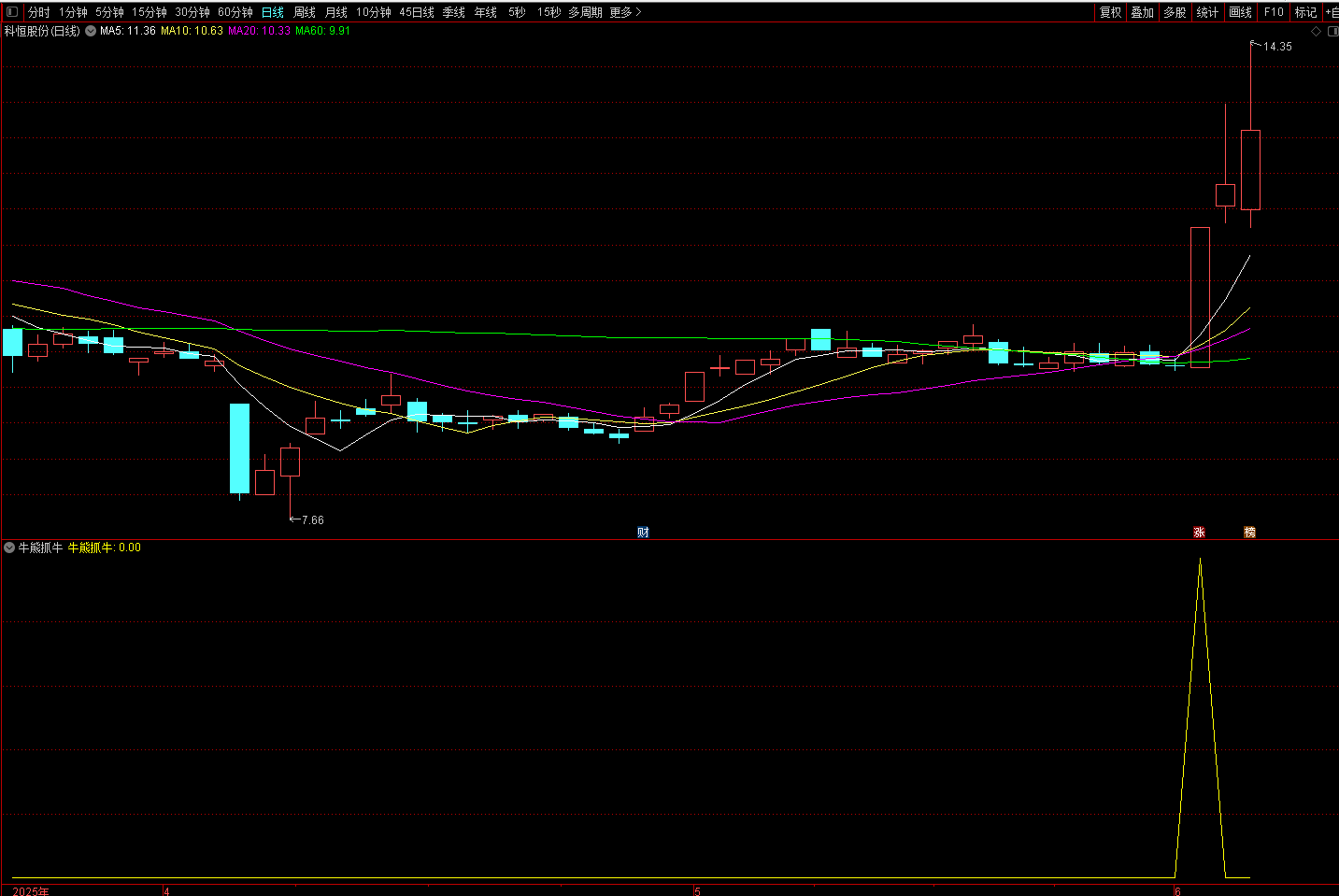Click the 14.35 high price label
This screenshot has height=896, width=1339.
(x=1277, y=47)
